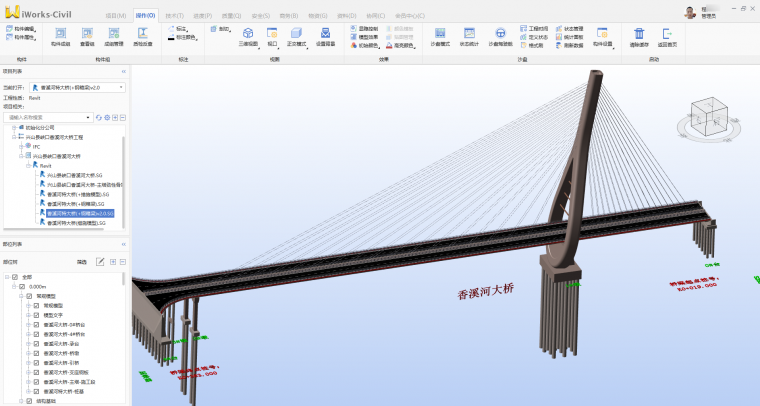Open the 进度(P) ribbon tab

(202, 17)
